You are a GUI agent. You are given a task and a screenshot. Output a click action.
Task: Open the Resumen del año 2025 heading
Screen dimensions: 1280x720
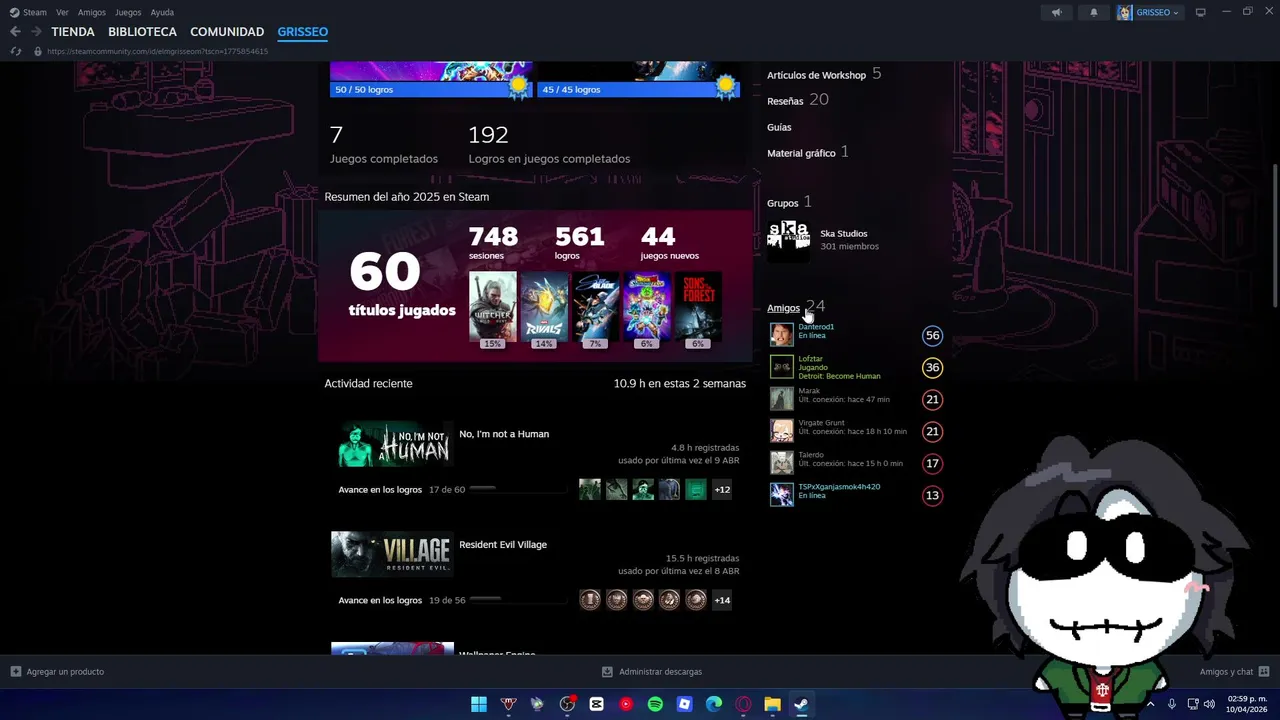406,197
